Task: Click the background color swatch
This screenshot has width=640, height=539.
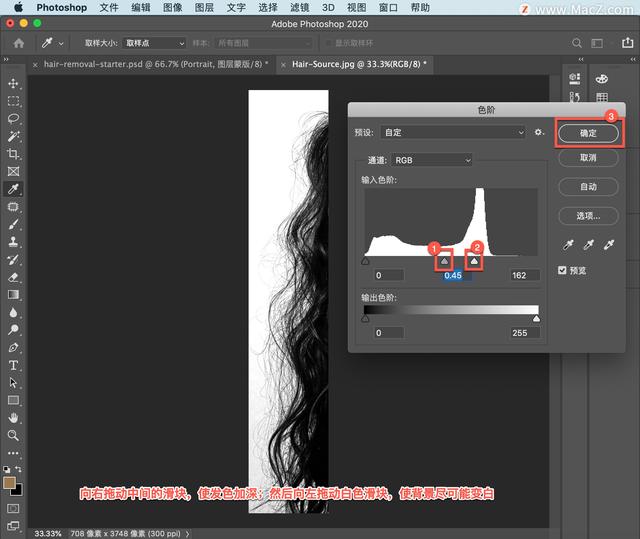Action: [18, 491]
